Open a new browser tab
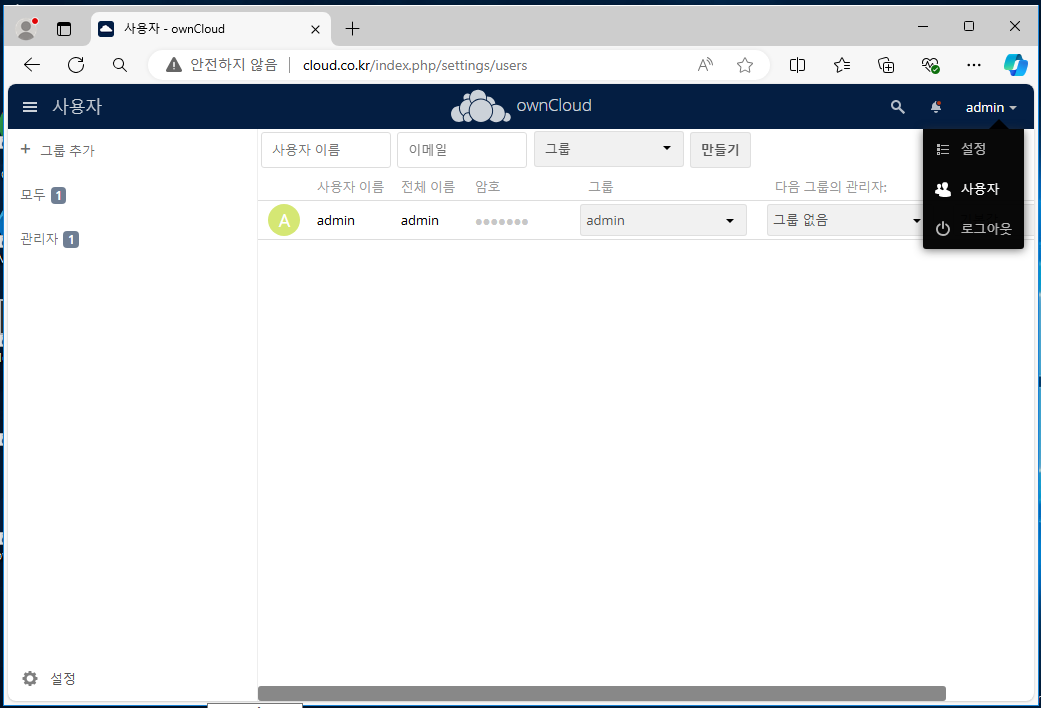1041x708 pixels. [353, 29]
